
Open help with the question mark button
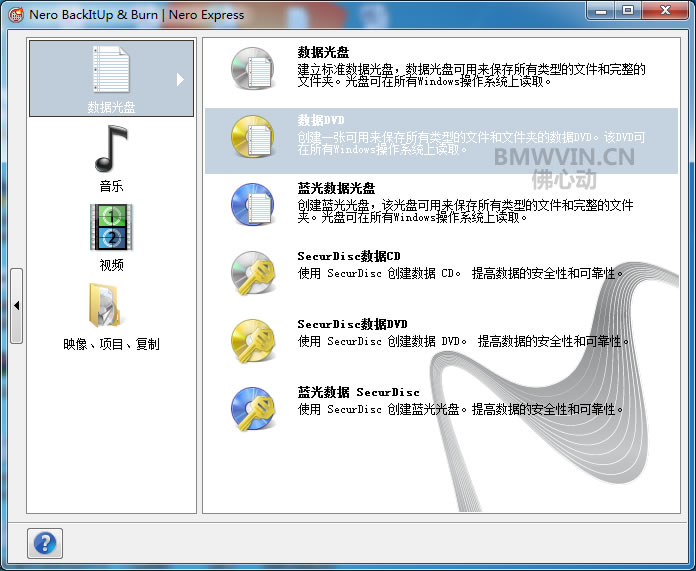(x=45, y=543)
